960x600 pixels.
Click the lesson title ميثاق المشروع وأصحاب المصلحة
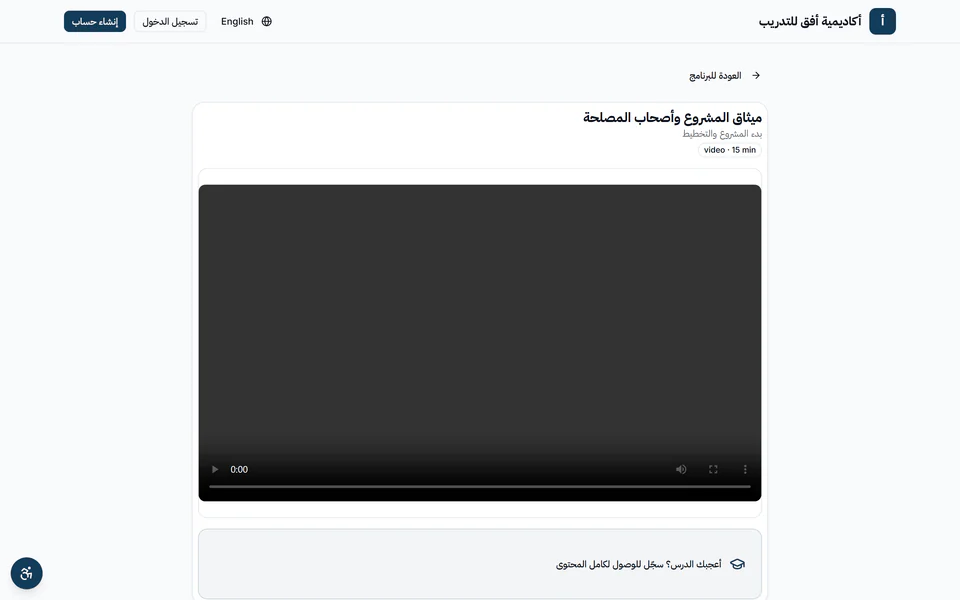(x=672, y=118)
